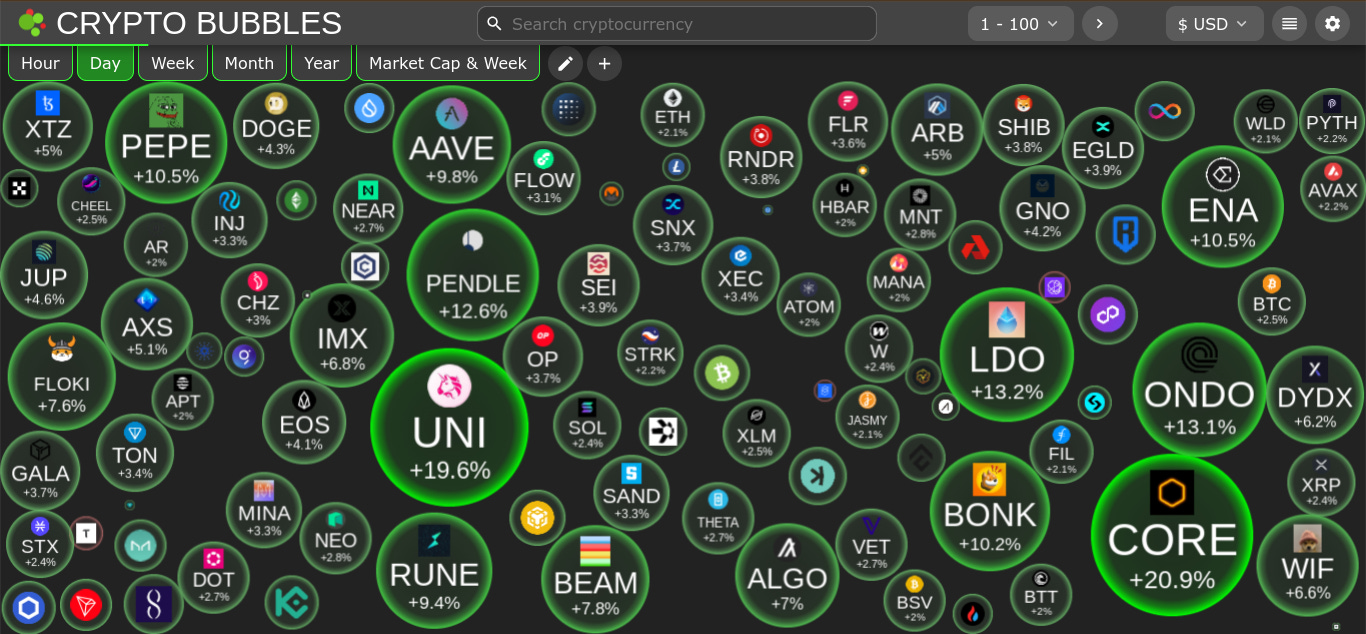This screenshot has height=634, width=1366.
Task: Click the BTC +2.5% bubble
Action: pyautogui.click(x=1272, y=301)
